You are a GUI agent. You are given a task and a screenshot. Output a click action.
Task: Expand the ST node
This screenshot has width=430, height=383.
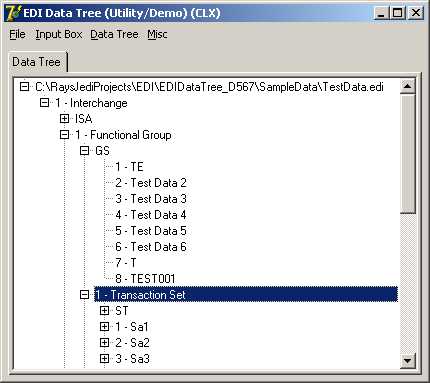coord(104,311)
